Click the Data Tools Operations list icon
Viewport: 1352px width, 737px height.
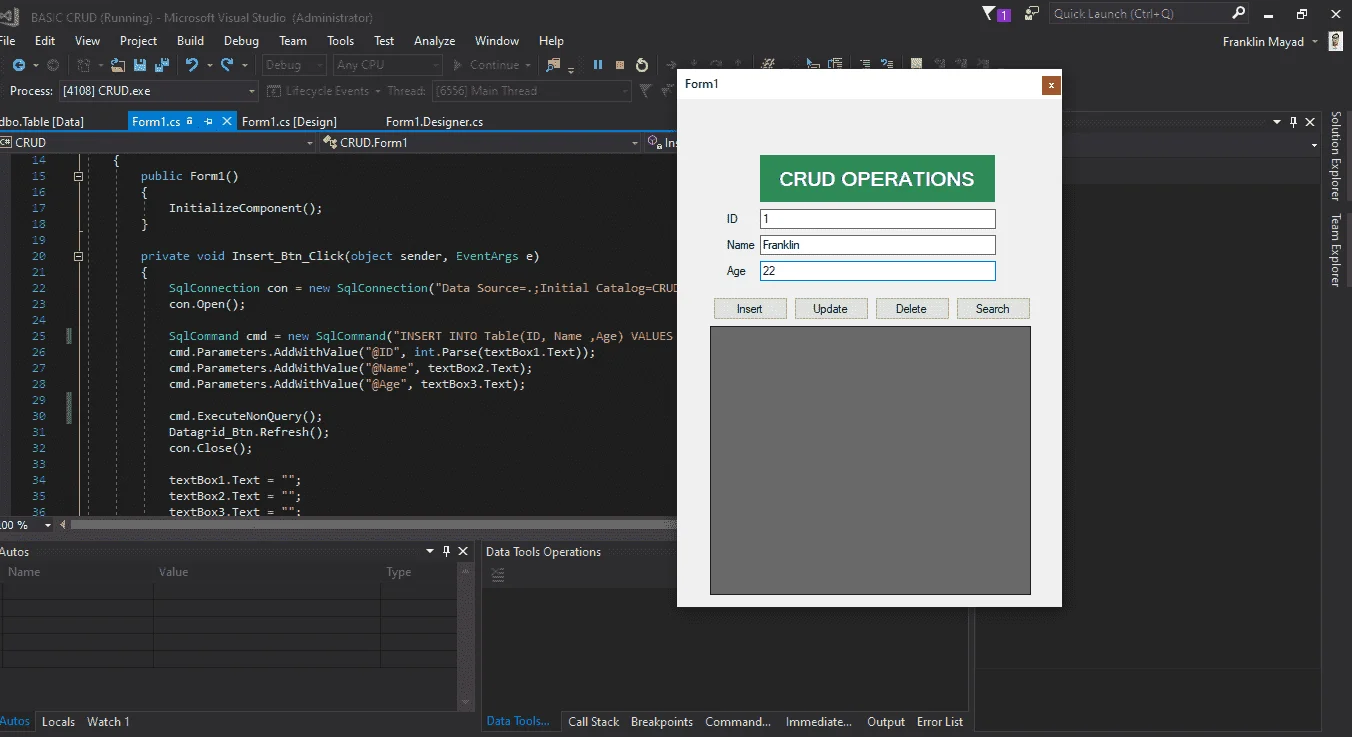[498, 575]
